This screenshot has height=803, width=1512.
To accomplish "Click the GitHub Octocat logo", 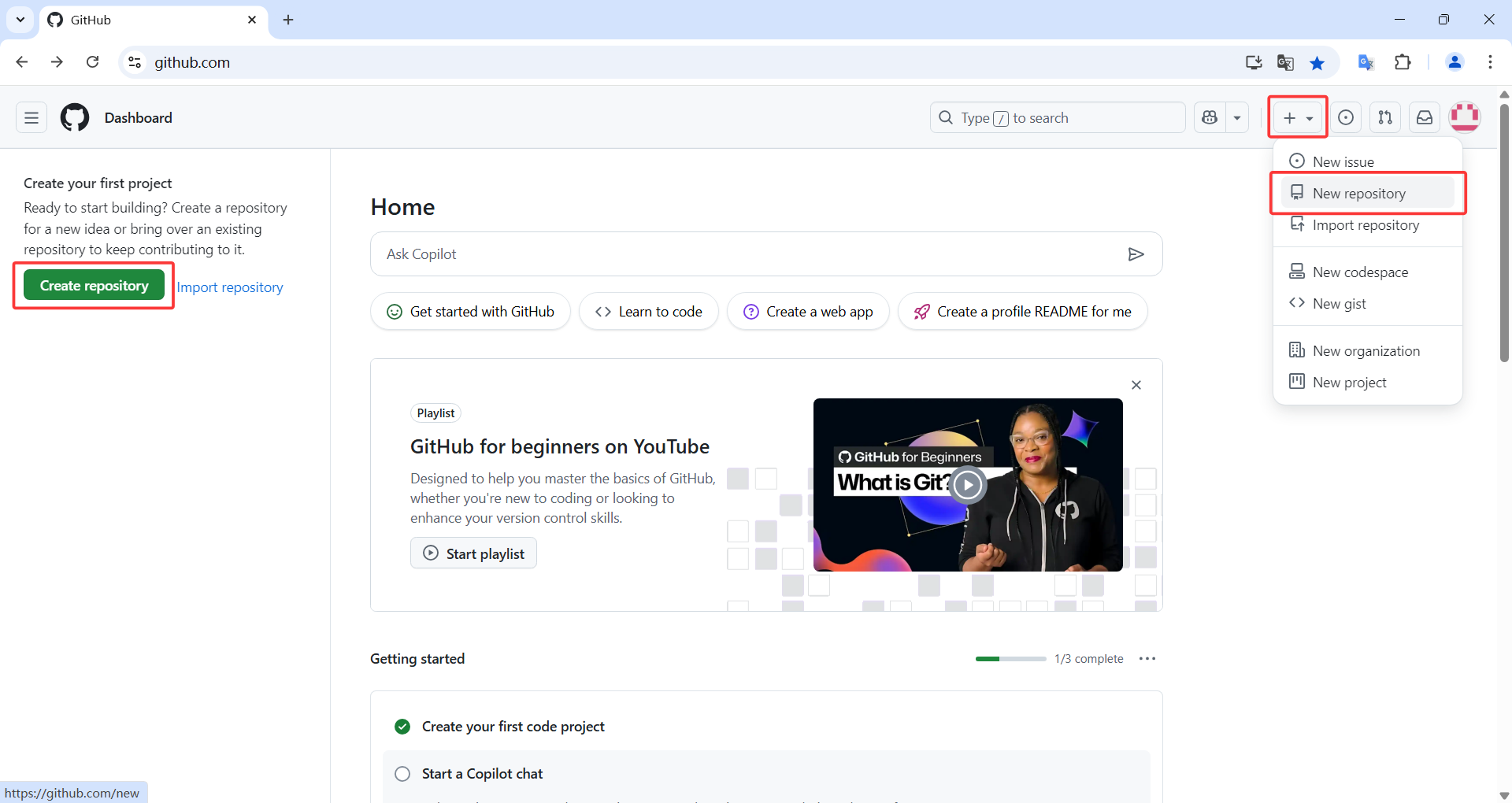I will pos(75,117).
